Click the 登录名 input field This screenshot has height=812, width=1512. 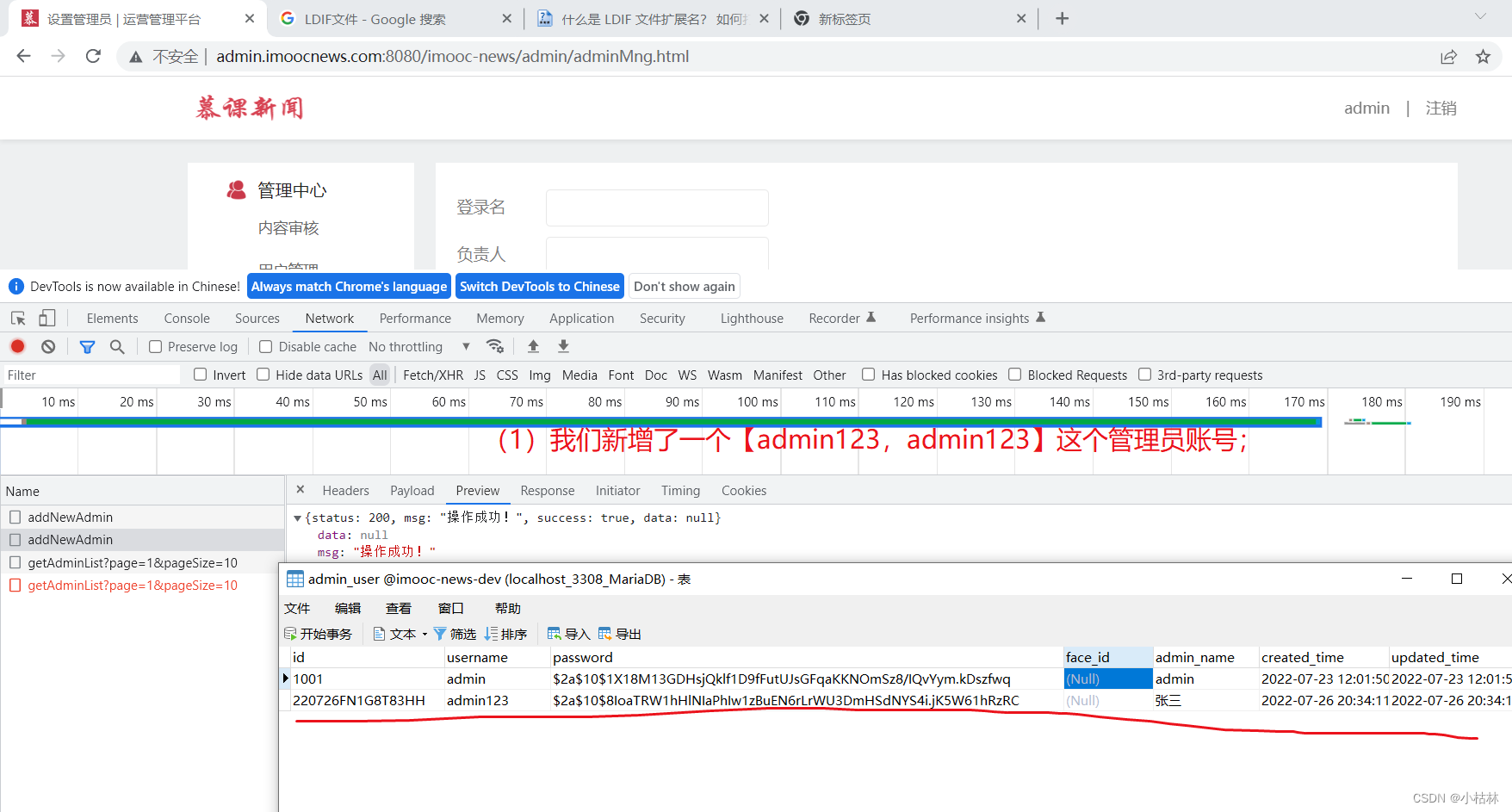[657, 208]
